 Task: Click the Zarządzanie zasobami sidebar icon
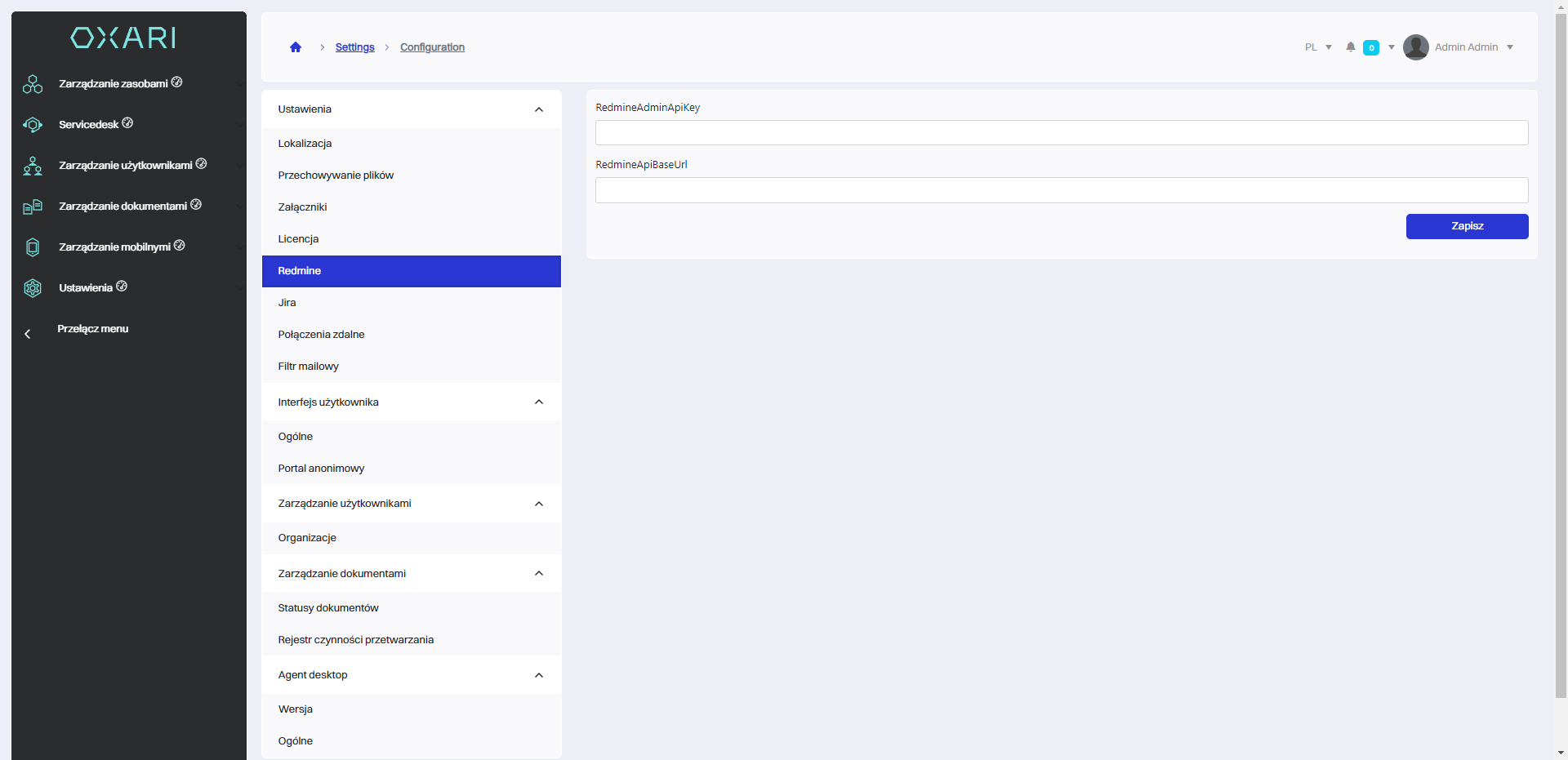tap(33, 84)
